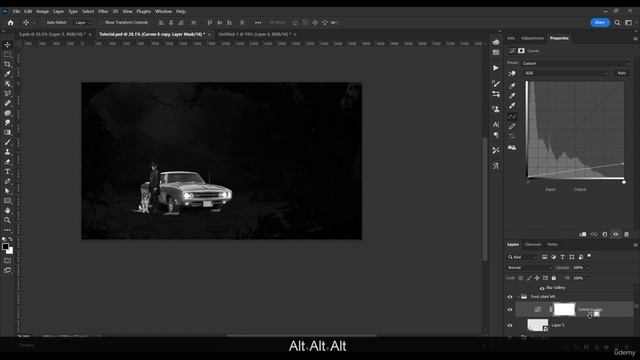Select the layer mask icon in Properties
Screen dimensions: 640x360
tap(521, 51)
